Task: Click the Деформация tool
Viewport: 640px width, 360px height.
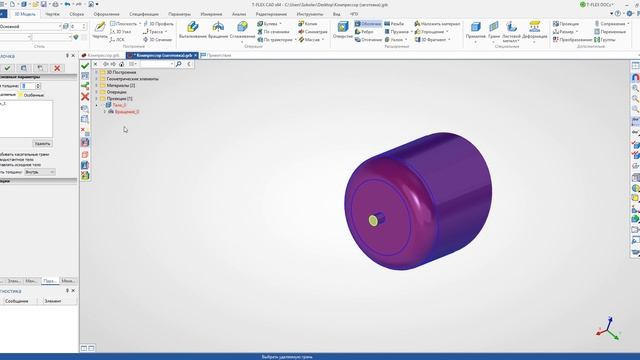Action: click(534, 31)
